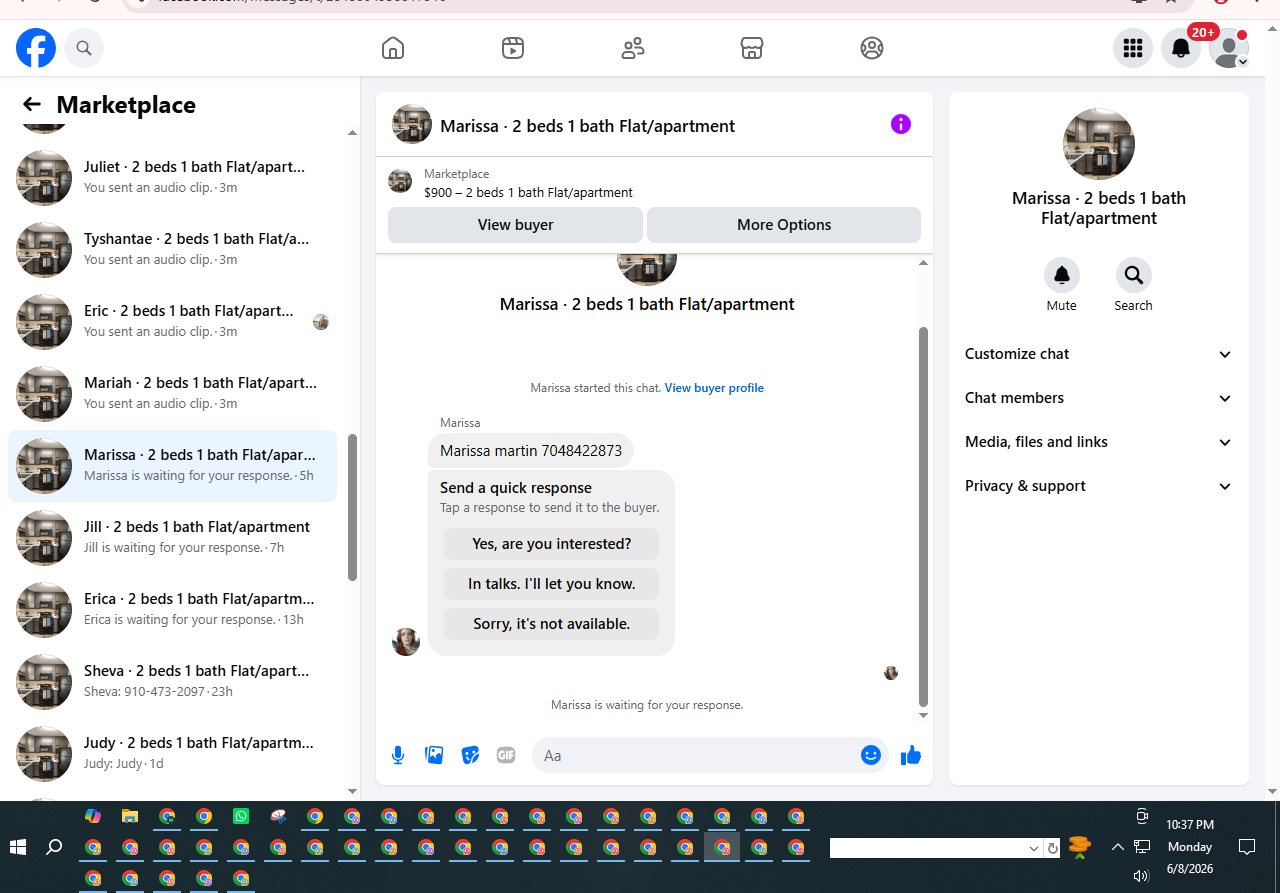Go to the Home feed icon
Image resolution: width=1280 pixels, height=893 pixels.
(x=393, y=48)
